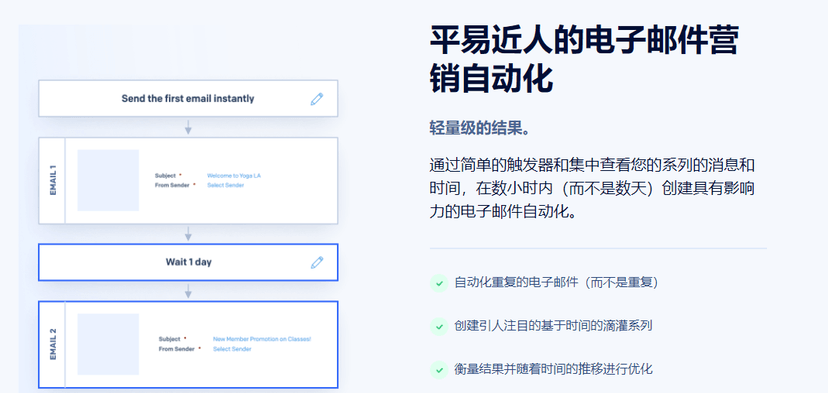
Task: Click 'Send the first email instantly' step
Action: (188, 98)
